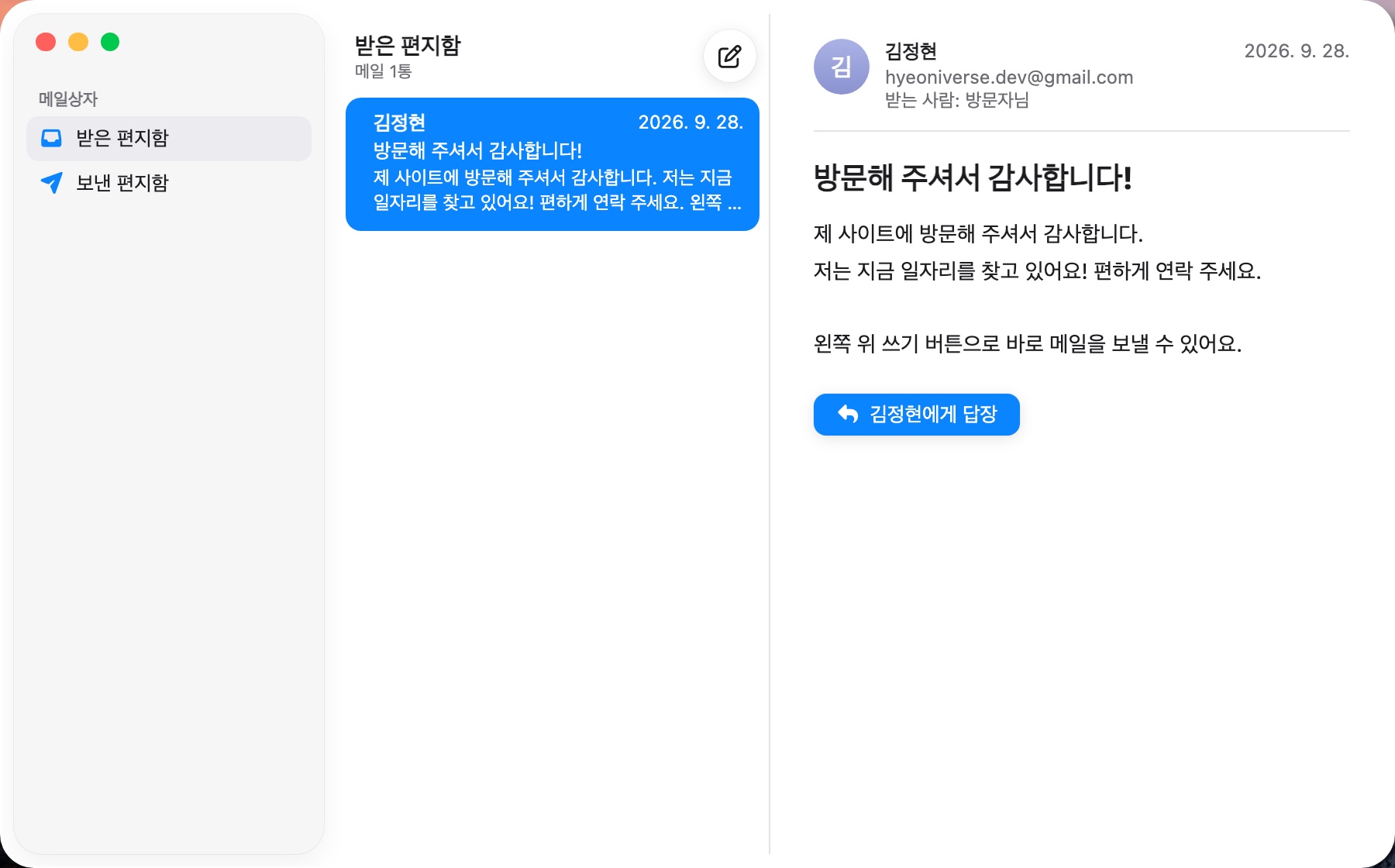Select the email from 김정현 in list

click(553, 164)
